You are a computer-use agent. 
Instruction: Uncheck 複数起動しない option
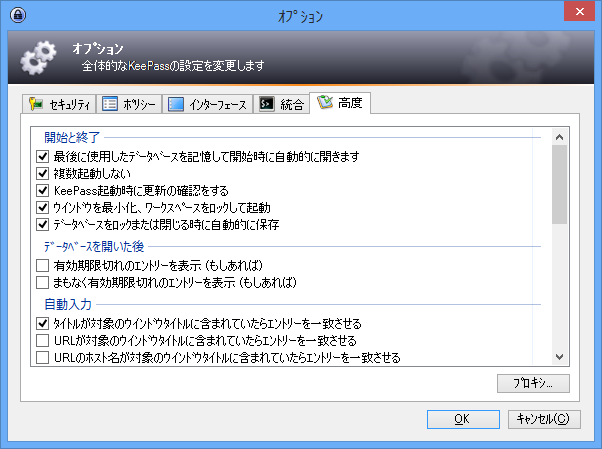point(42,174)
